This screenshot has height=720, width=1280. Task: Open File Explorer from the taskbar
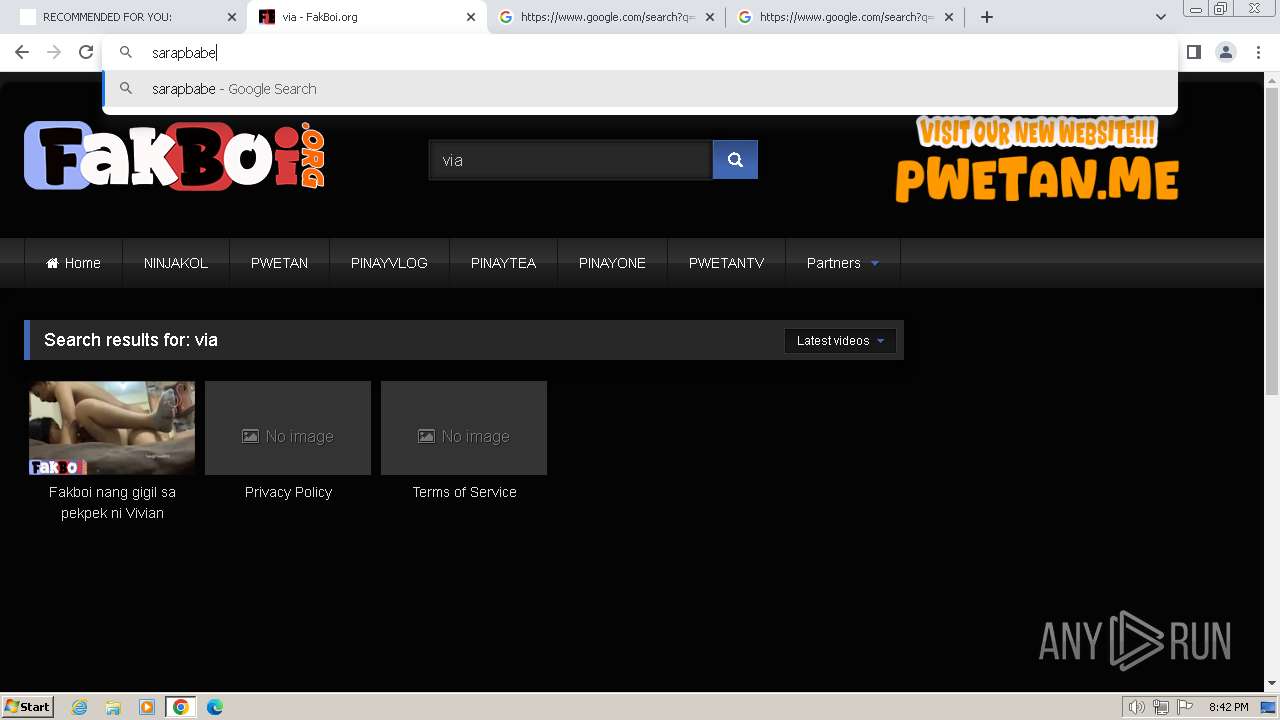click(113, 707)
